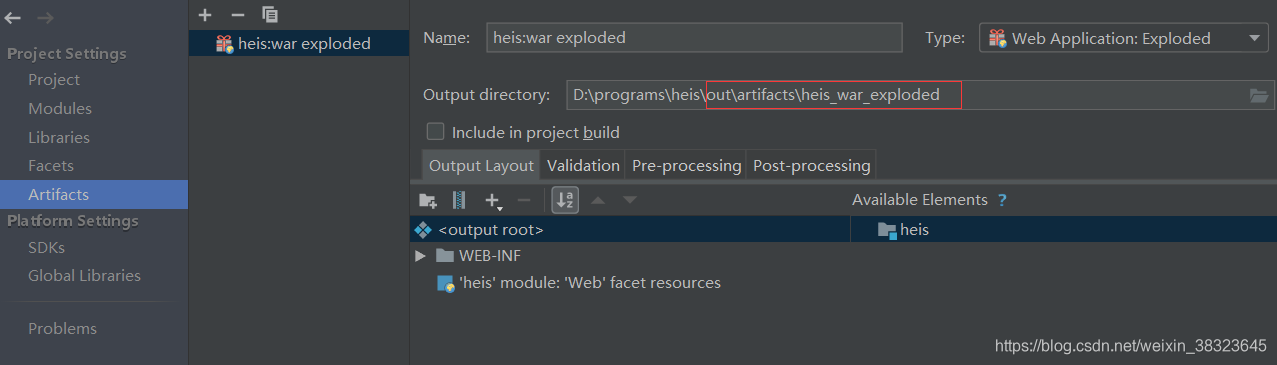Click the Available Elements help question mark
This screenshot has height=365, width=1277.
click(1002, 200)
